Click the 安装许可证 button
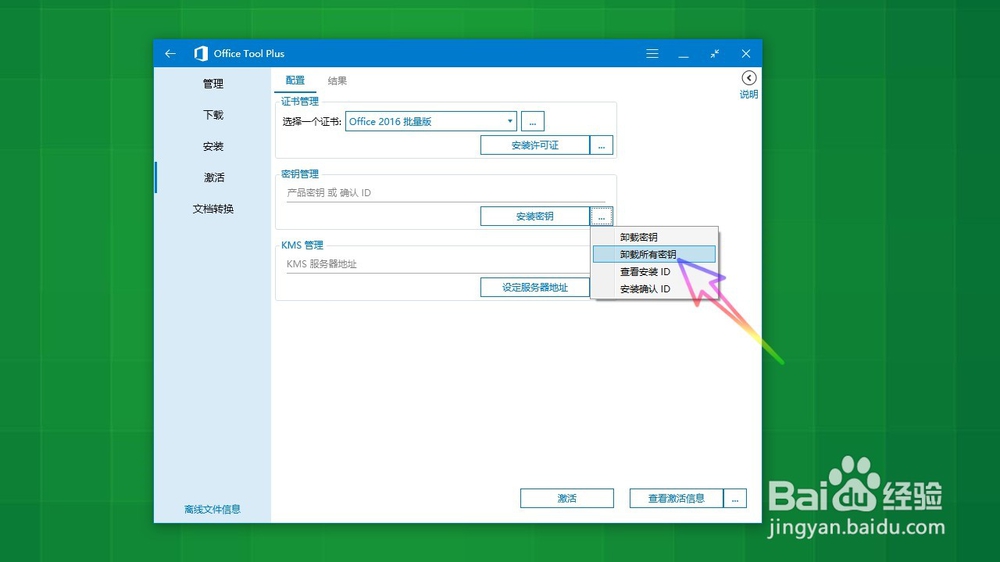 tap(534, 145)
